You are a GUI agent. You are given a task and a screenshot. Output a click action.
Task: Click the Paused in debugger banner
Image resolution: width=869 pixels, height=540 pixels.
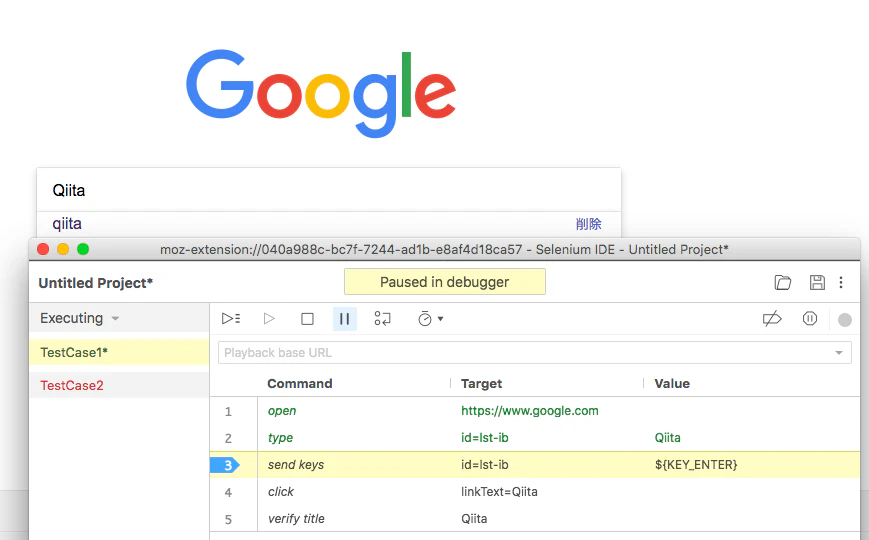pyautogui.click(x=444, y=282)
